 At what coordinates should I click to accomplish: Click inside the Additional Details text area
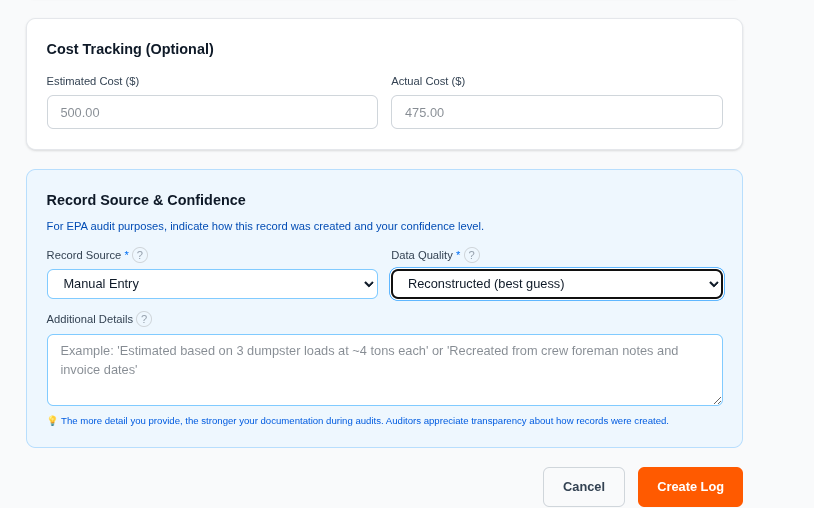coord(384,370)
